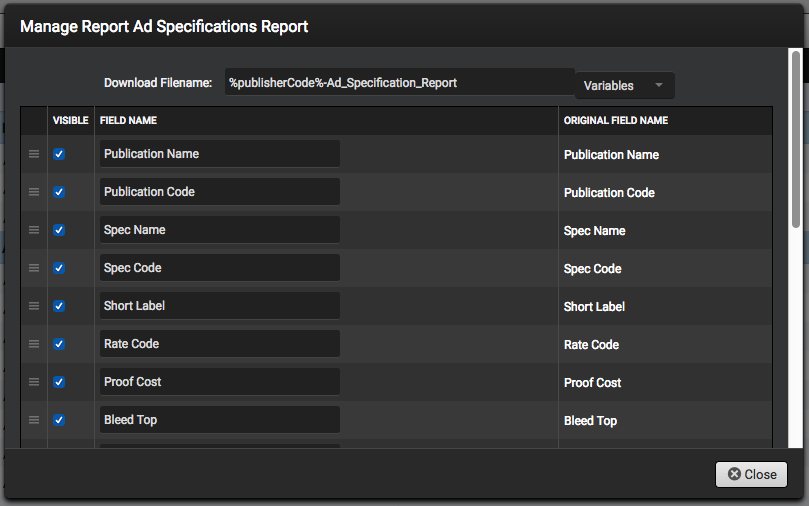Click the drag handle beside Publication Code
The height and width of the screenshot is (506, 809).
(34, 192)
